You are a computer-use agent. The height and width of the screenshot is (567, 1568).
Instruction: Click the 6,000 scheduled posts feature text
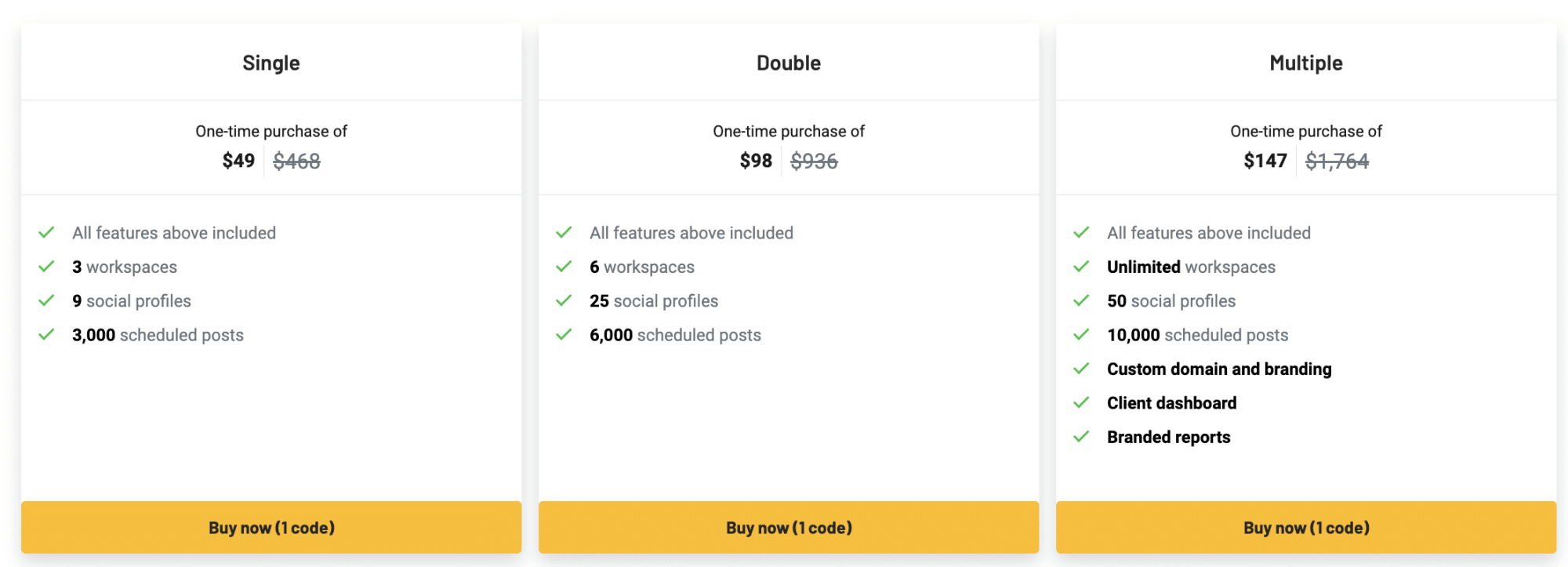pos(675,335)
